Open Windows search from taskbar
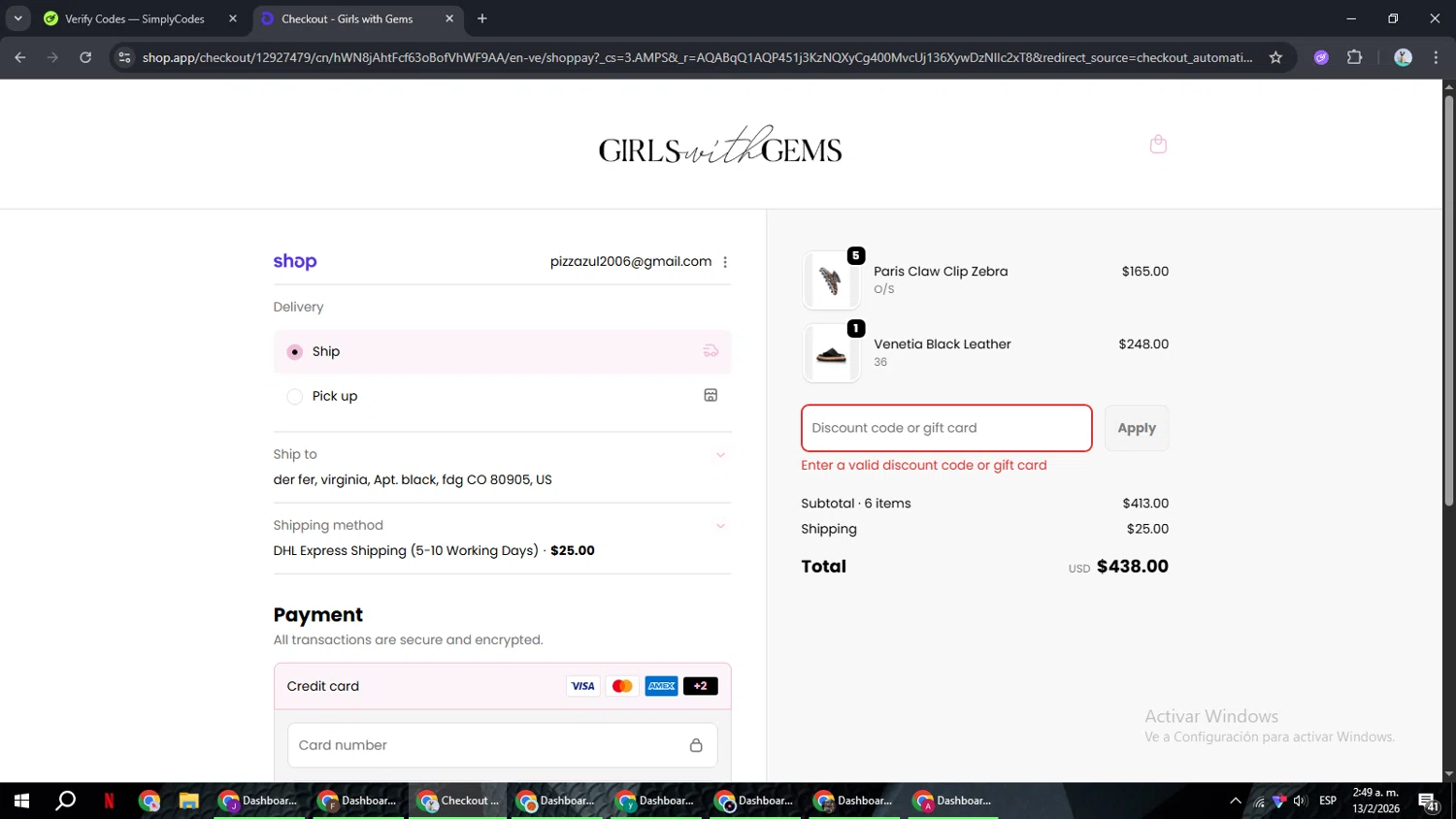 pyautogui.click(x=65, y=801)
